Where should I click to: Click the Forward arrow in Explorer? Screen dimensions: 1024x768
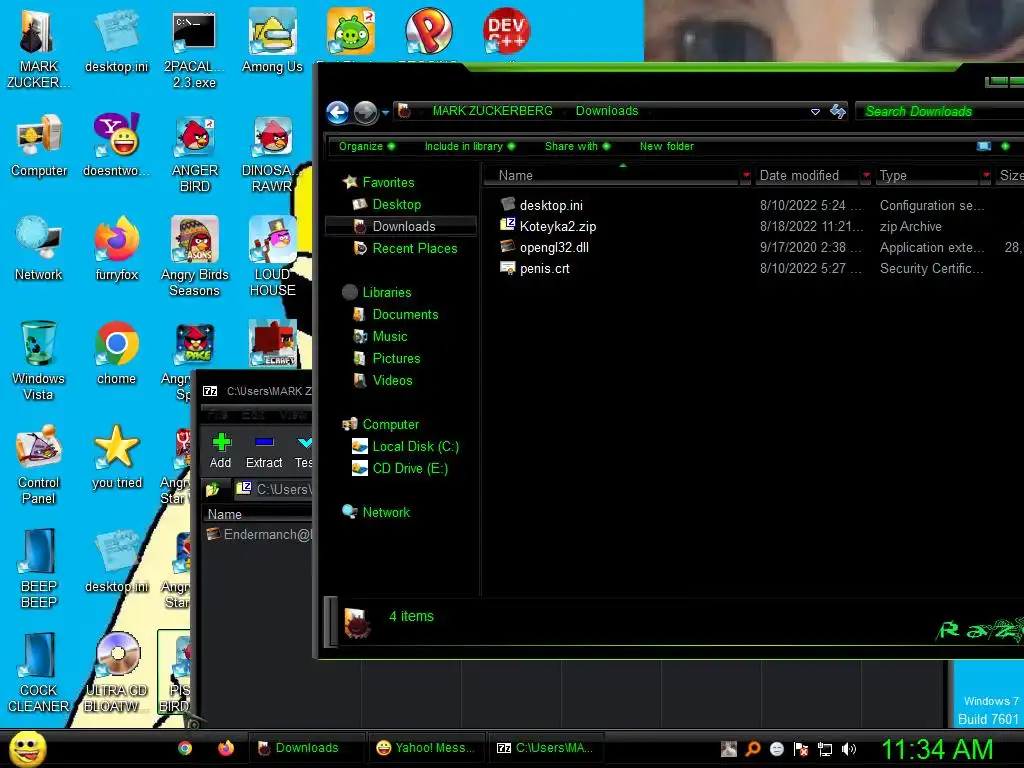pos(365,112)
